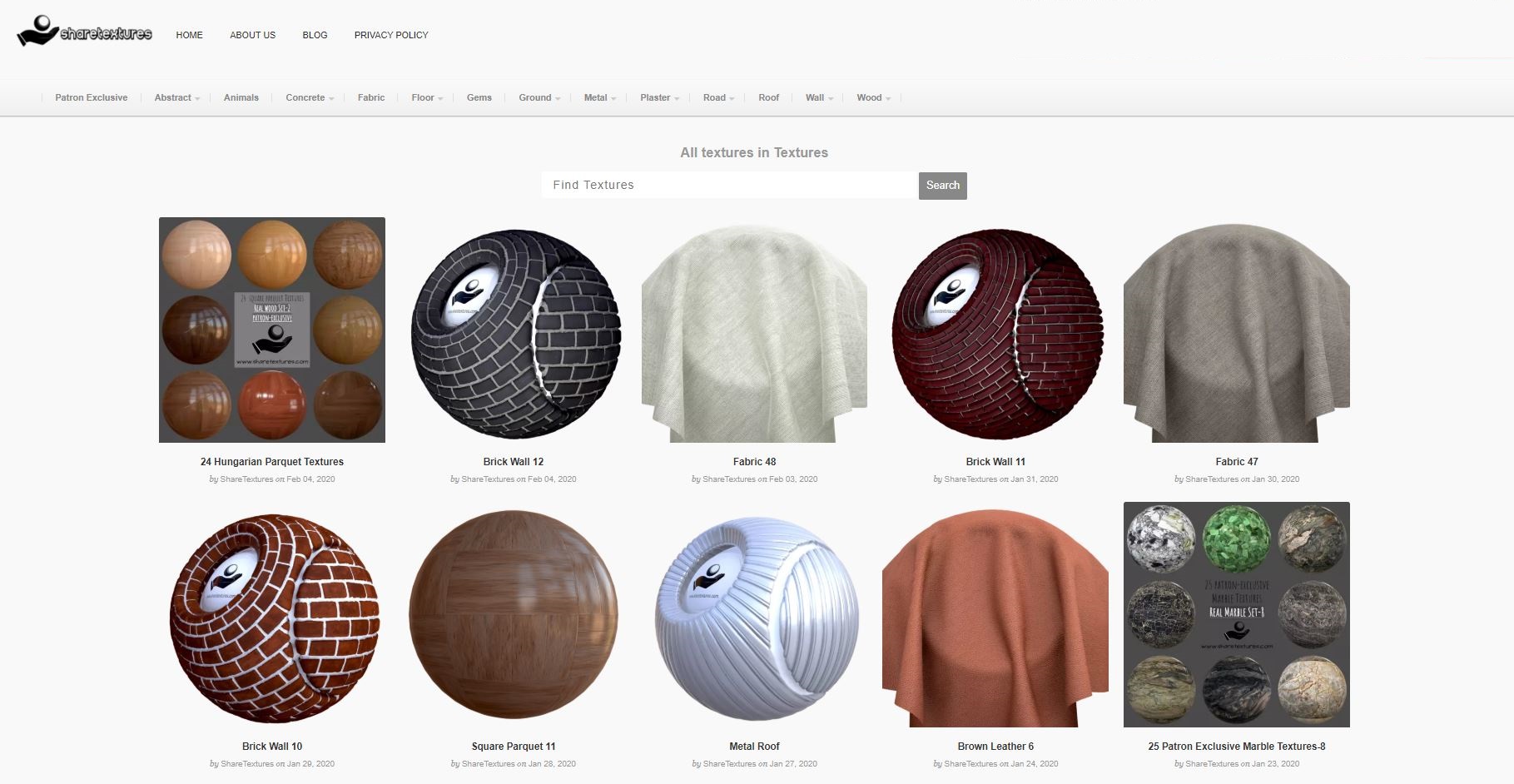The image size is (1514, 784).
Task: Click the Metal Roof texture thumbnail
Action: (x=754, y=614)
